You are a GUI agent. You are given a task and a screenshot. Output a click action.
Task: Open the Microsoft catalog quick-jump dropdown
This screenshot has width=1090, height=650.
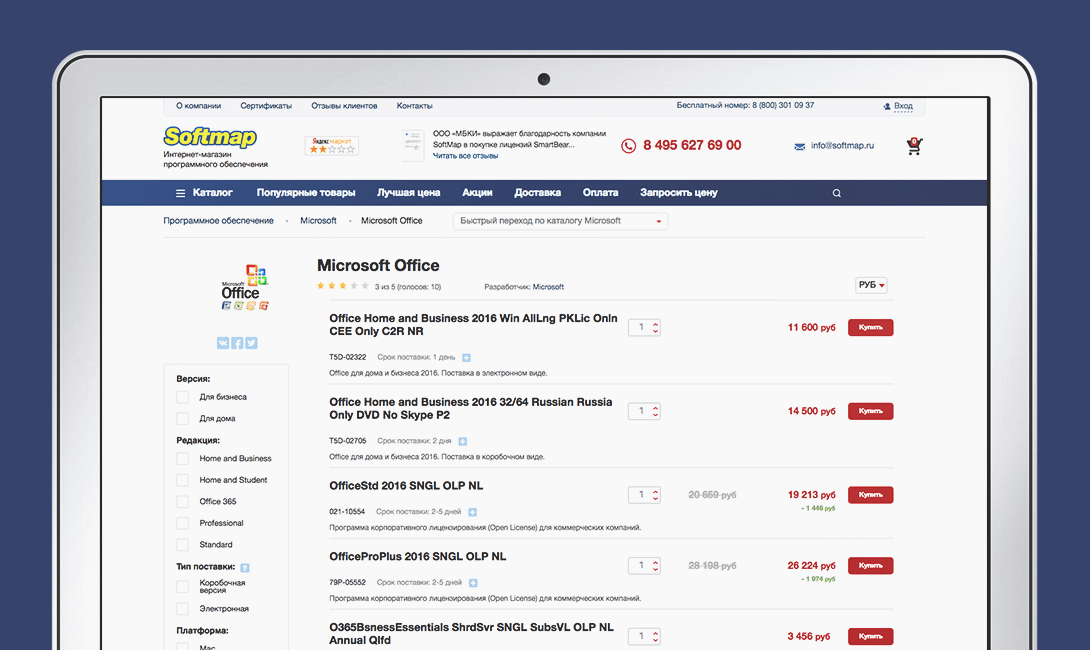[x=560, y=221]
